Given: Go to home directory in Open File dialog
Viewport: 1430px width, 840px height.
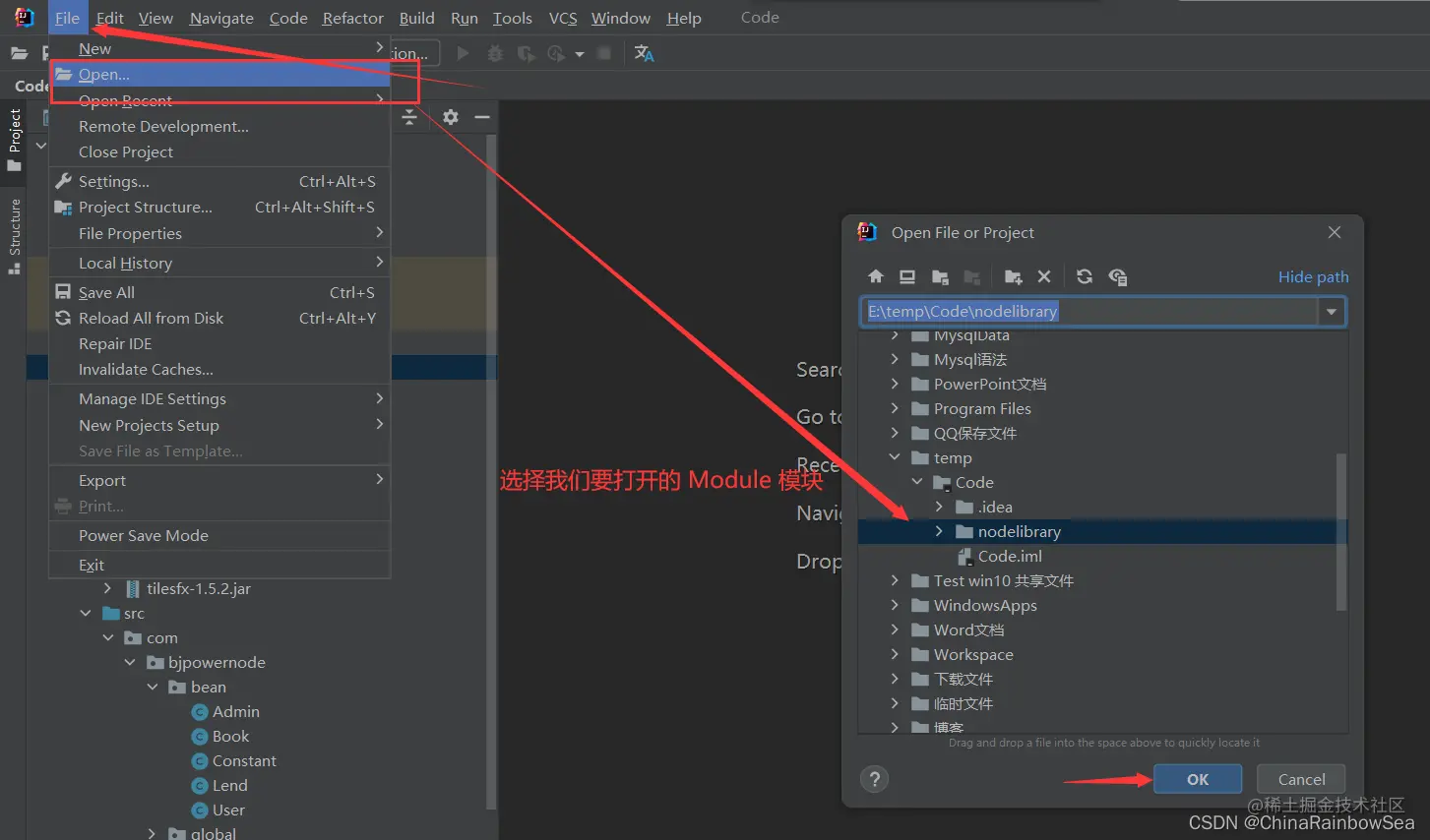Looking at the screenshot, I should (x=876, y=276).
